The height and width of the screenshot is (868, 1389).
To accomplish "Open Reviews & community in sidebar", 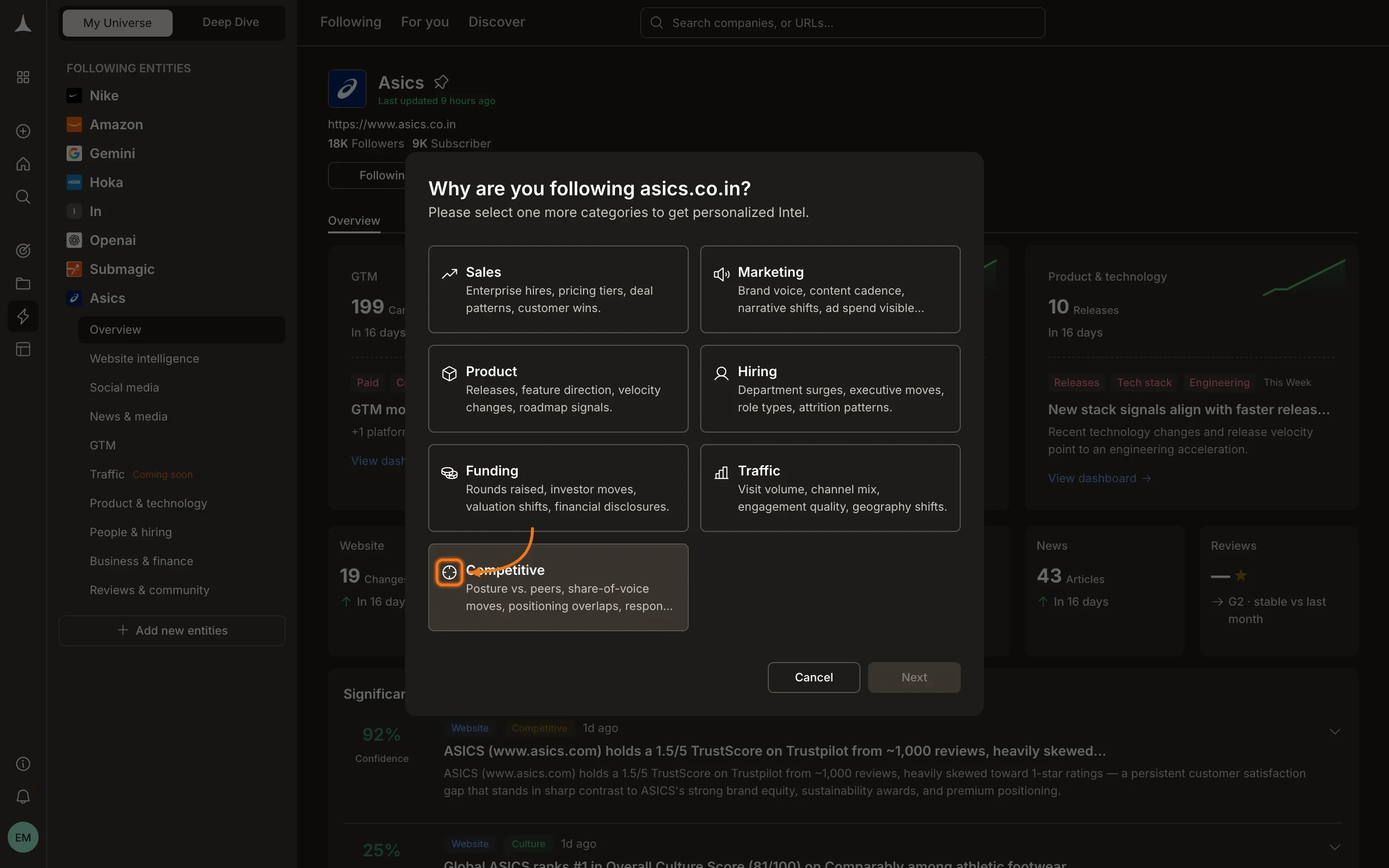I will (149, 590).
